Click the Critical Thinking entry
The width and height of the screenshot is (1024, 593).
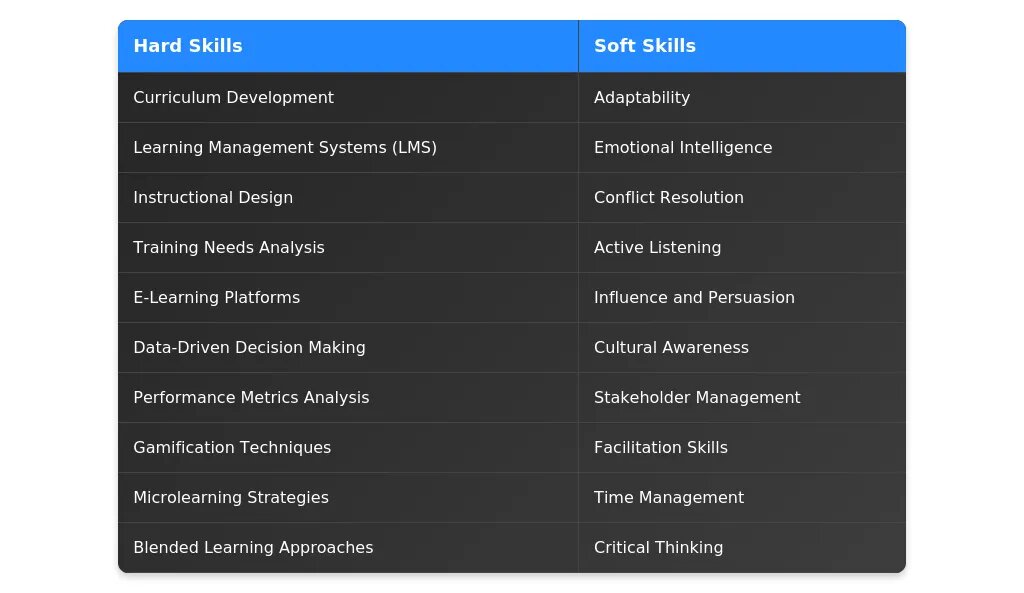pos(658,548)
